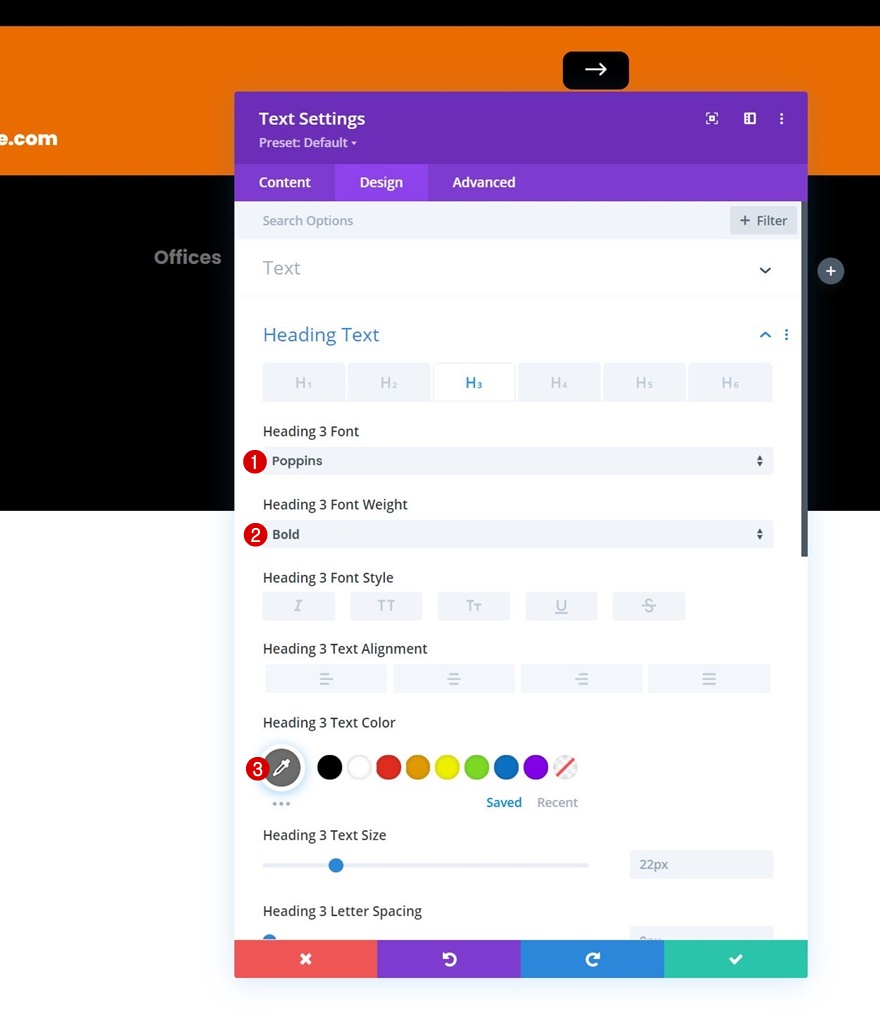880x1032 pixels.
Task: Open Heading Text section options menu
Action: (x=787, y=335)
